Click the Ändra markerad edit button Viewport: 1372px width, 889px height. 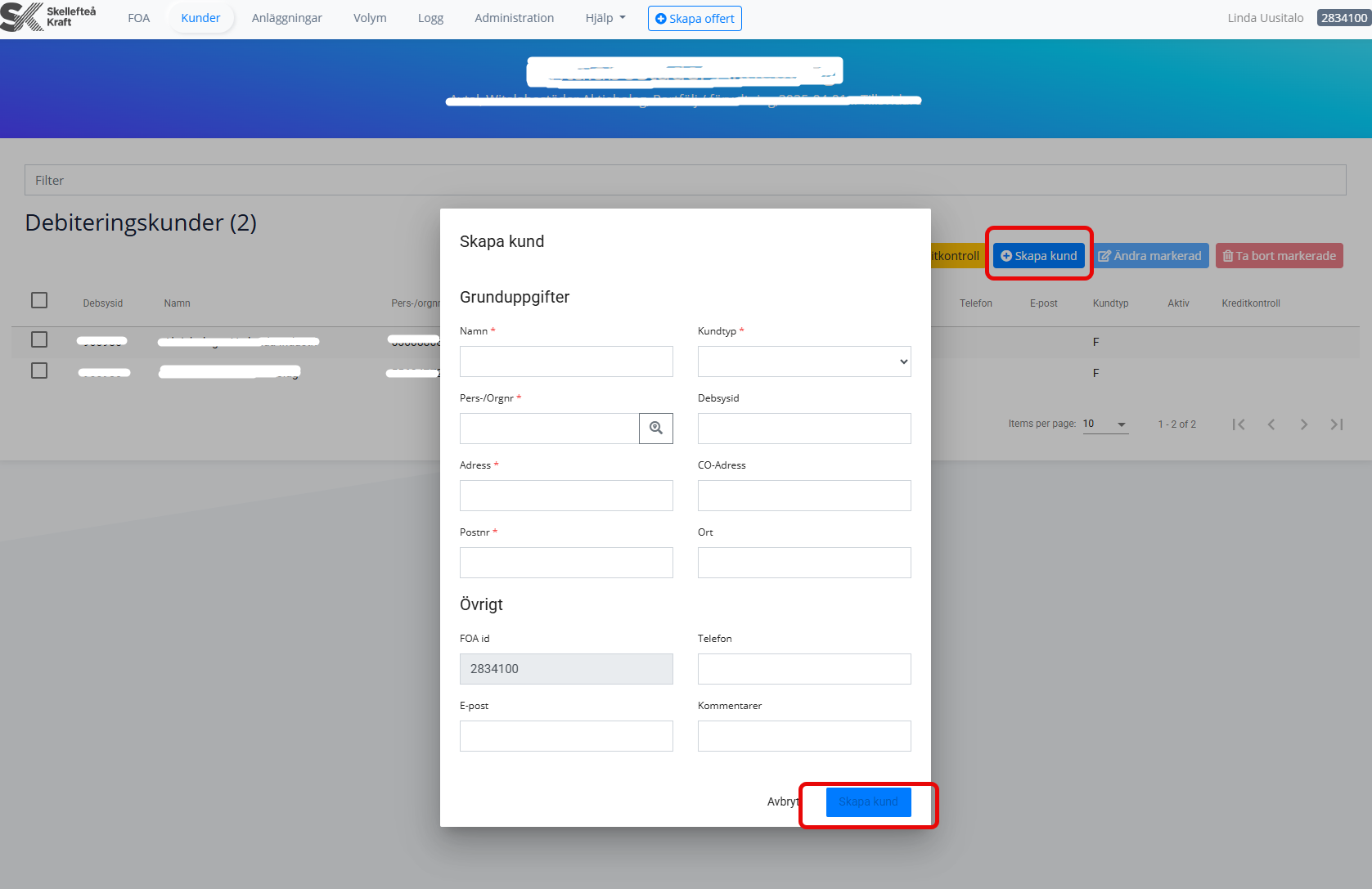tap(1151, 256)
